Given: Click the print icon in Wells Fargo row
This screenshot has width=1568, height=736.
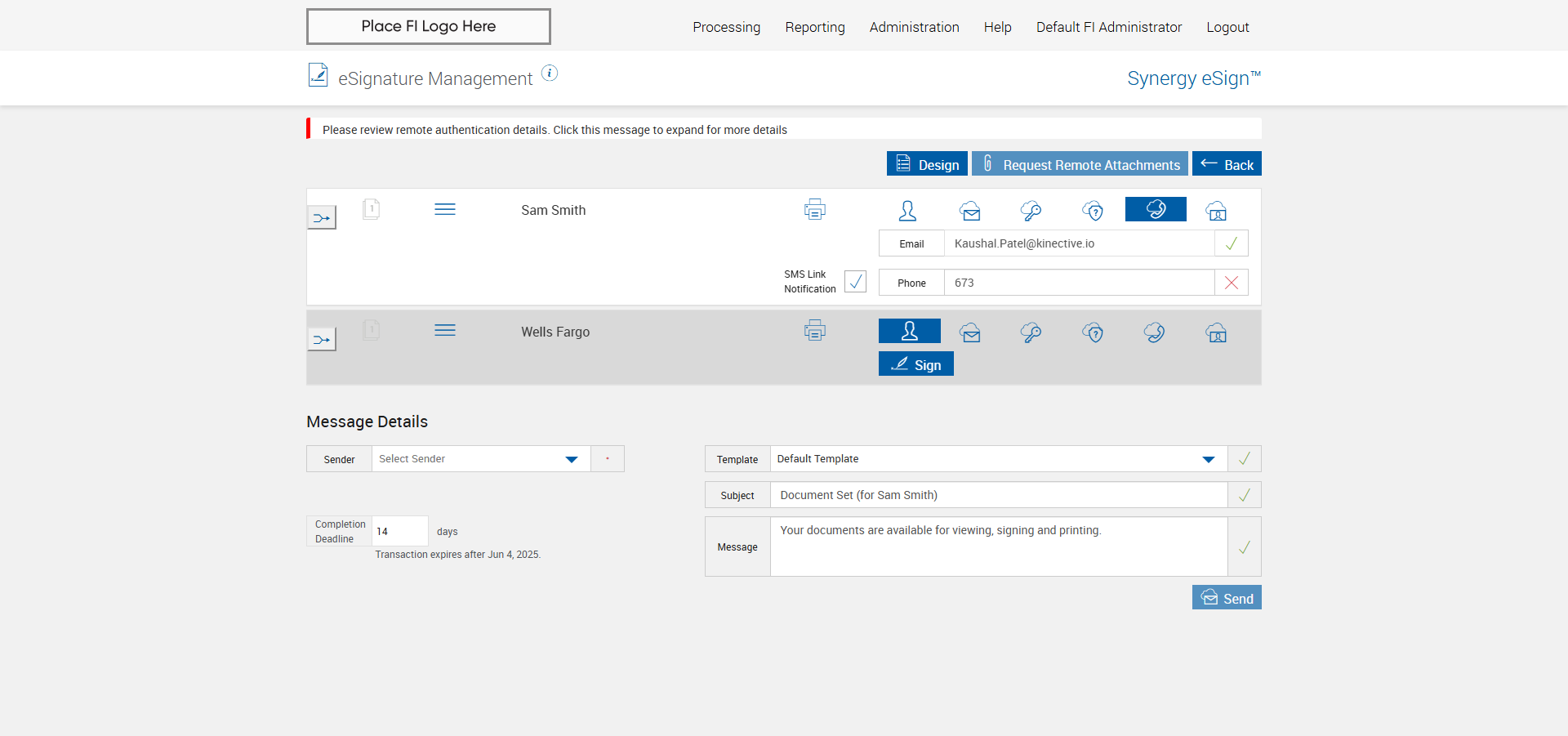Looking at the screenshot, I should 815,330.
